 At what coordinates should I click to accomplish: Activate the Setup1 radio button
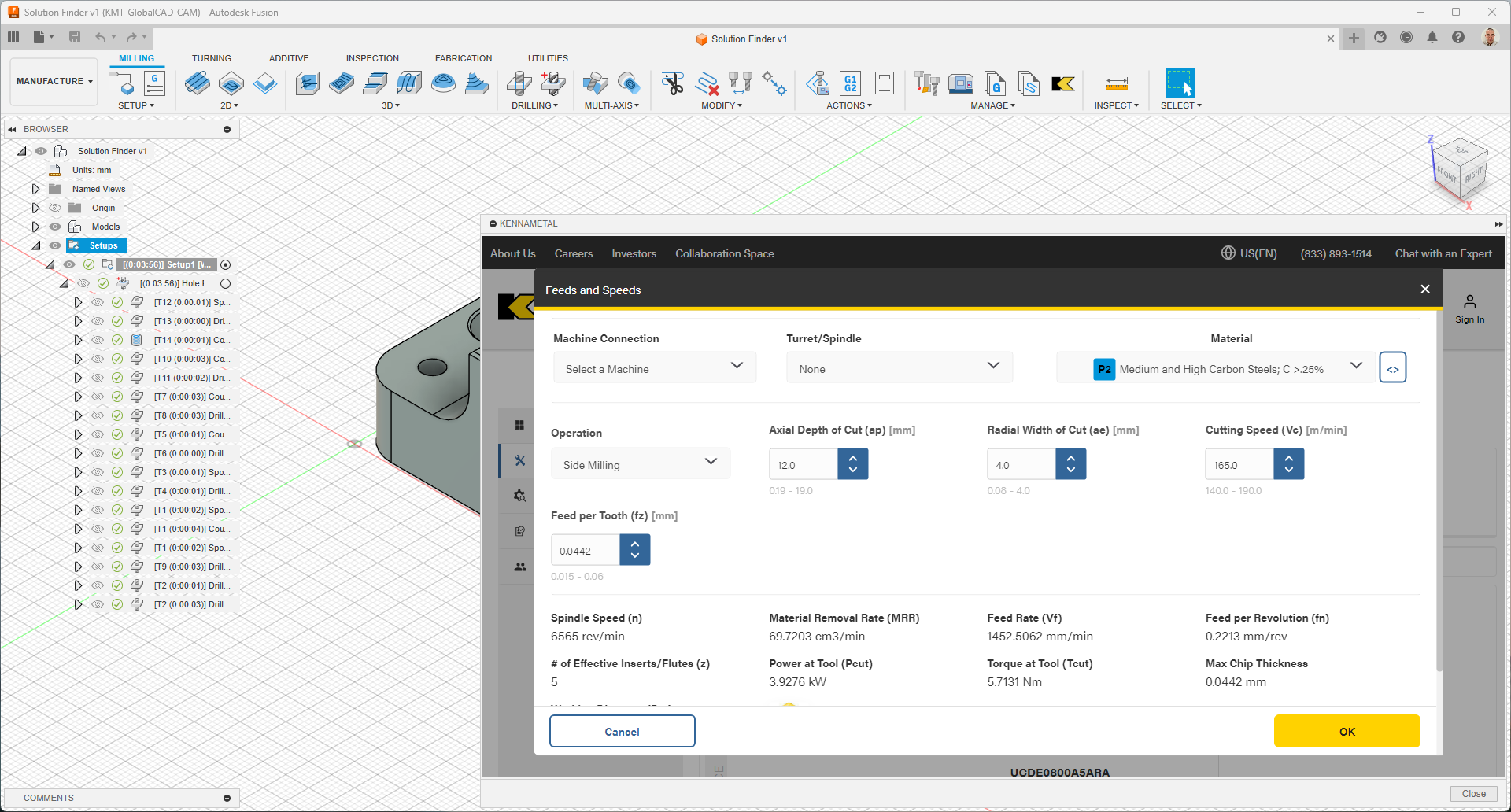pyautogui.click(x=226, y=265)
